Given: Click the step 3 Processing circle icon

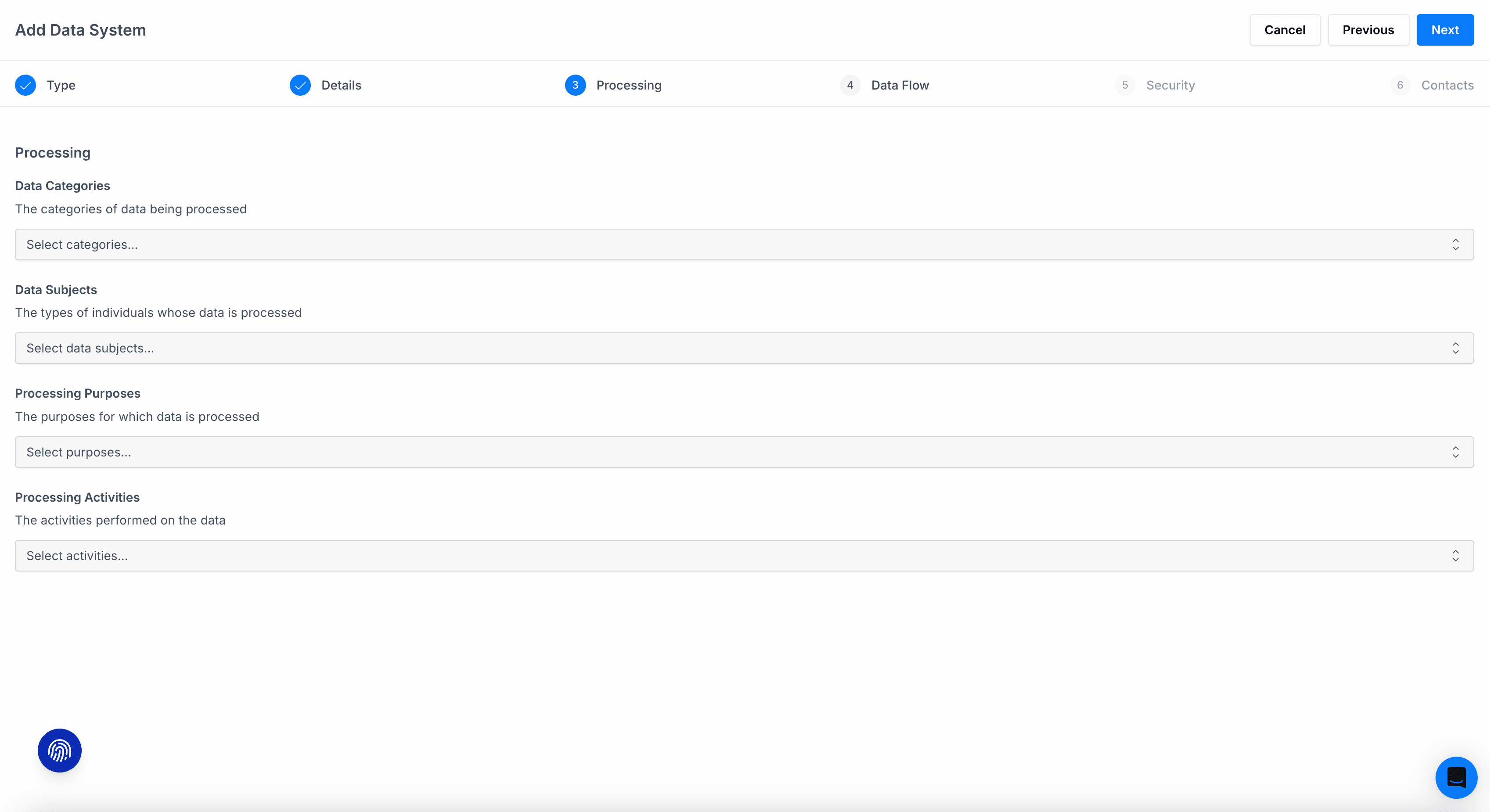Looking at the screenshot, I should pos(575,85).
